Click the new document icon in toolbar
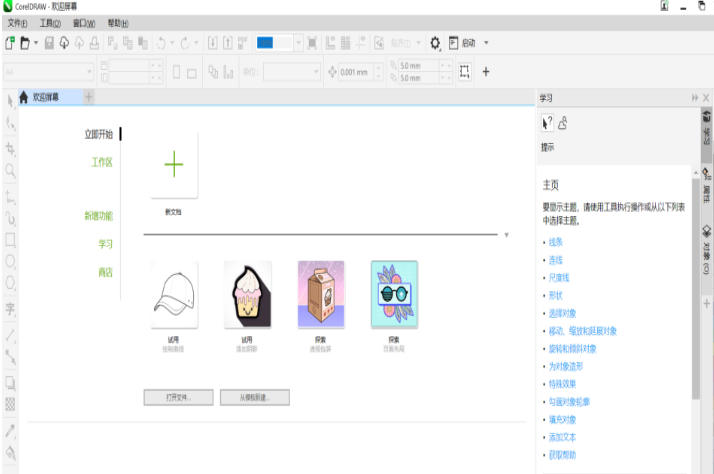Screen dimensions: 714x474 point(9,43)
